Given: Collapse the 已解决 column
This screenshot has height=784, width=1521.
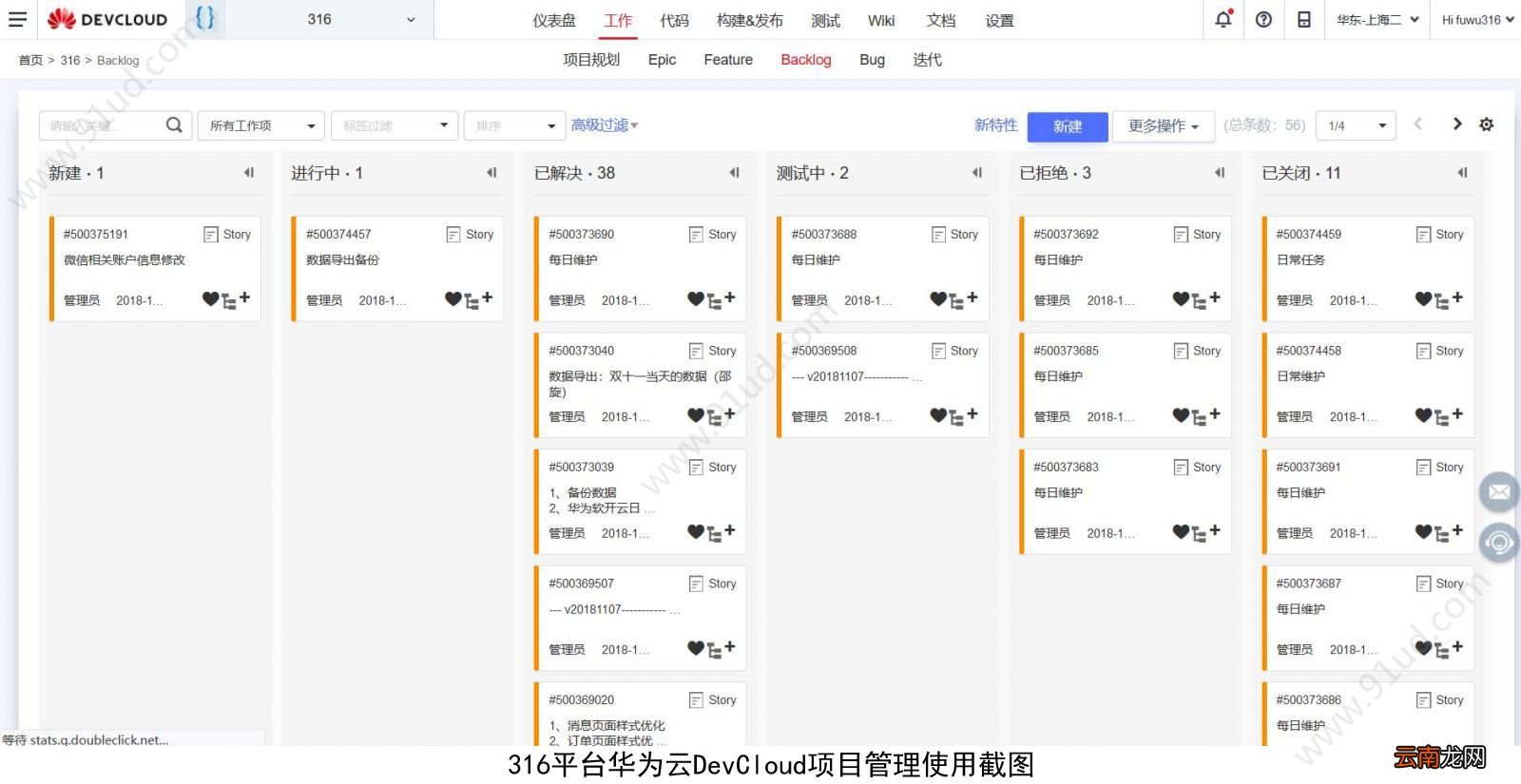Looking at the screenshot, I should pos(734,173).
